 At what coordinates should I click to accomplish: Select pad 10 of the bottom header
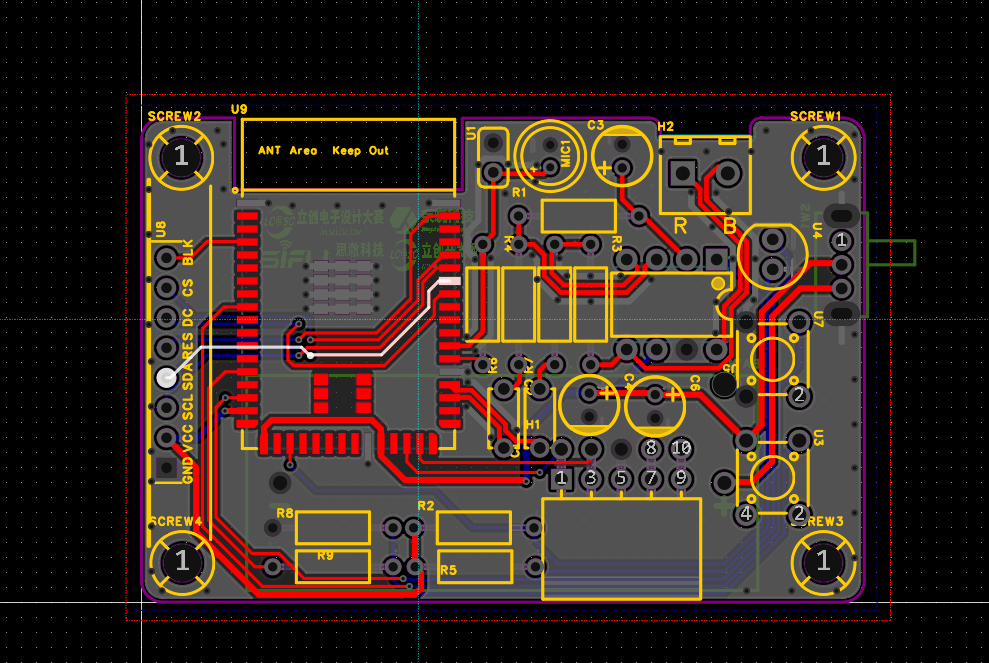(x=681, y=449)
